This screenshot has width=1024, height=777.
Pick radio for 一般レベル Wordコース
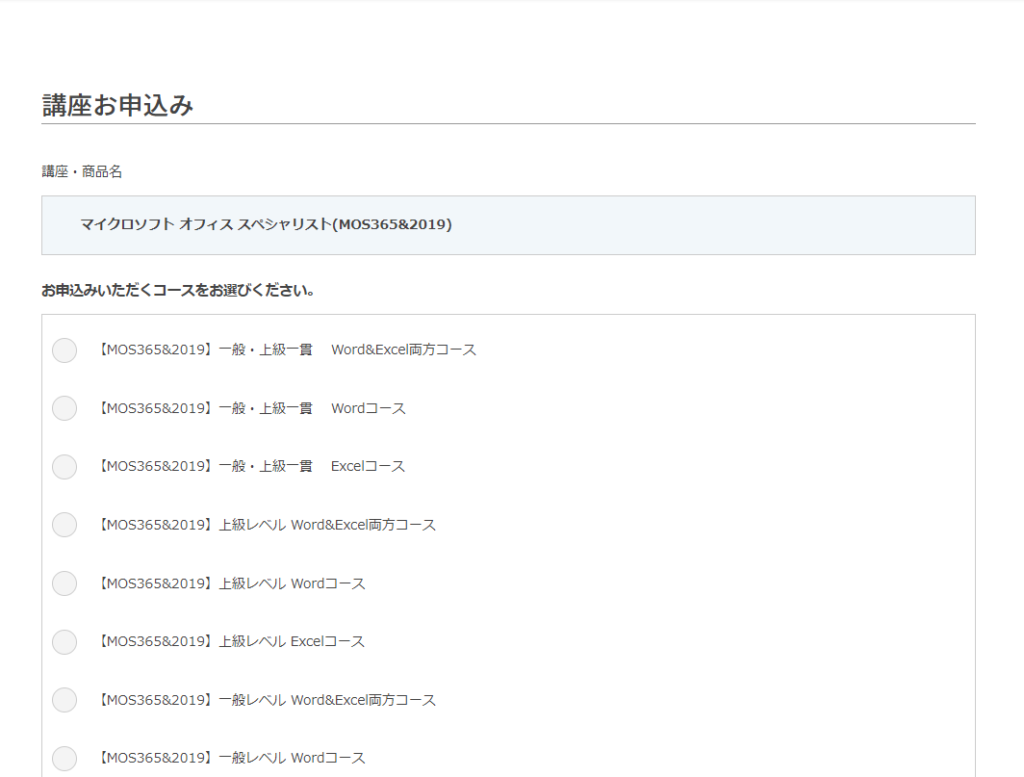(x=65, y=759)
